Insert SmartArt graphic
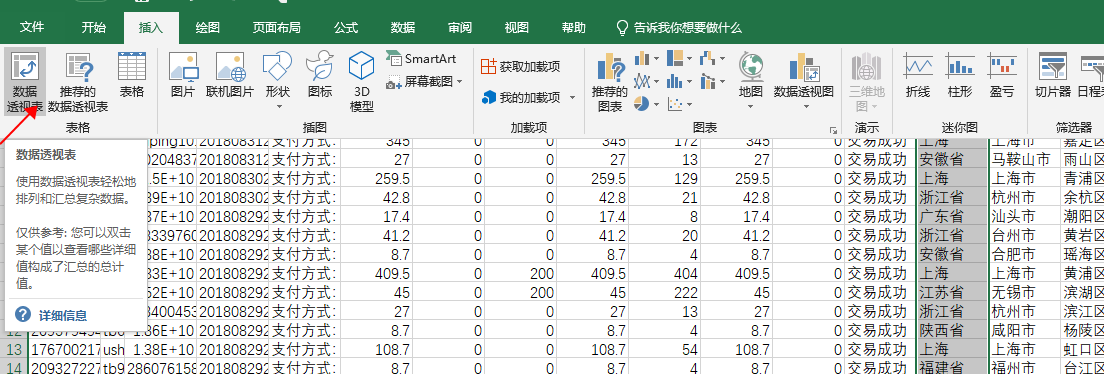The height and width of the screenshot is (374, 1104). (x=423, y=58)
